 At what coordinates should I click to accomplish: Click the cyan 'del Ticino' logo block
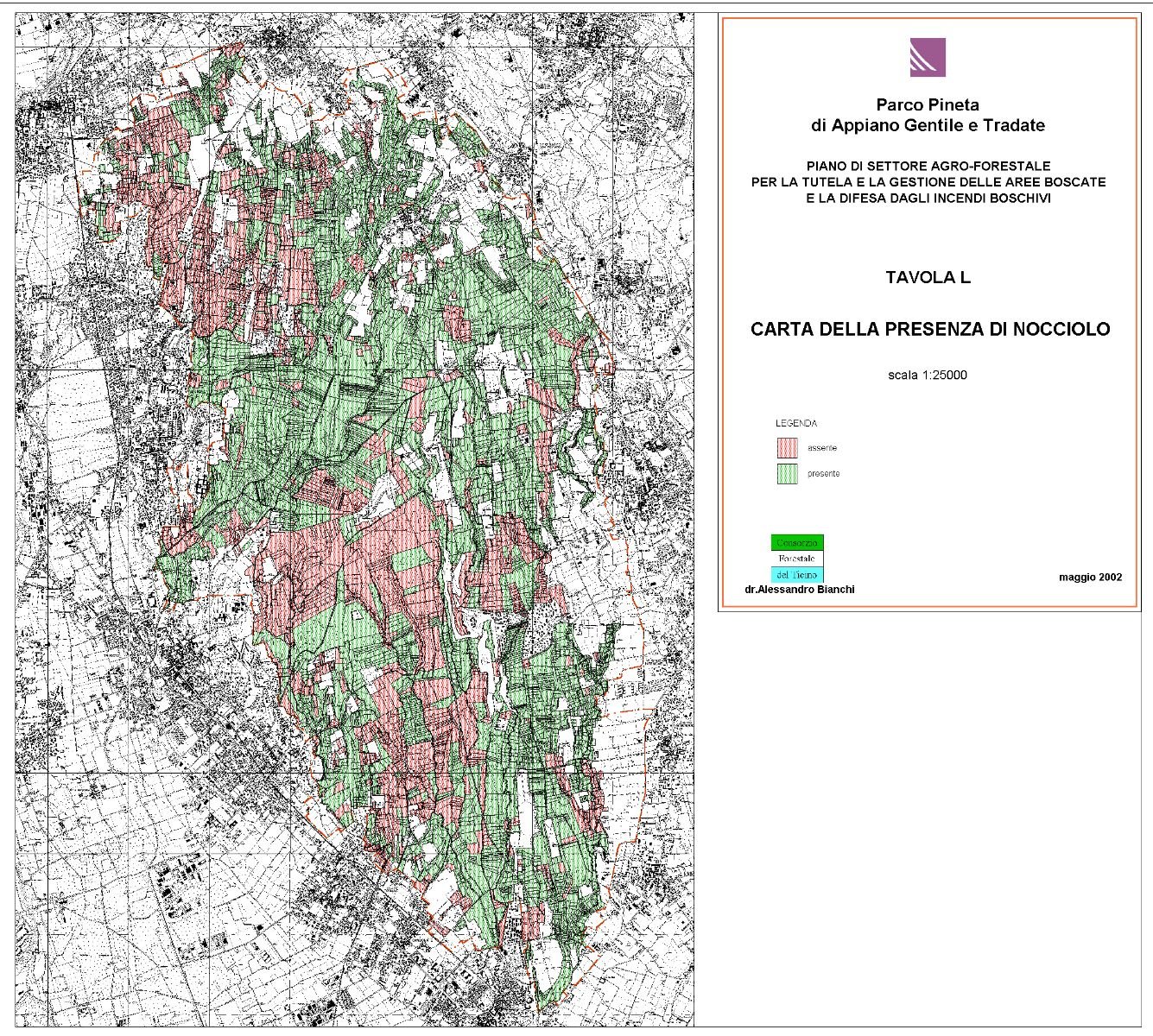797,574
